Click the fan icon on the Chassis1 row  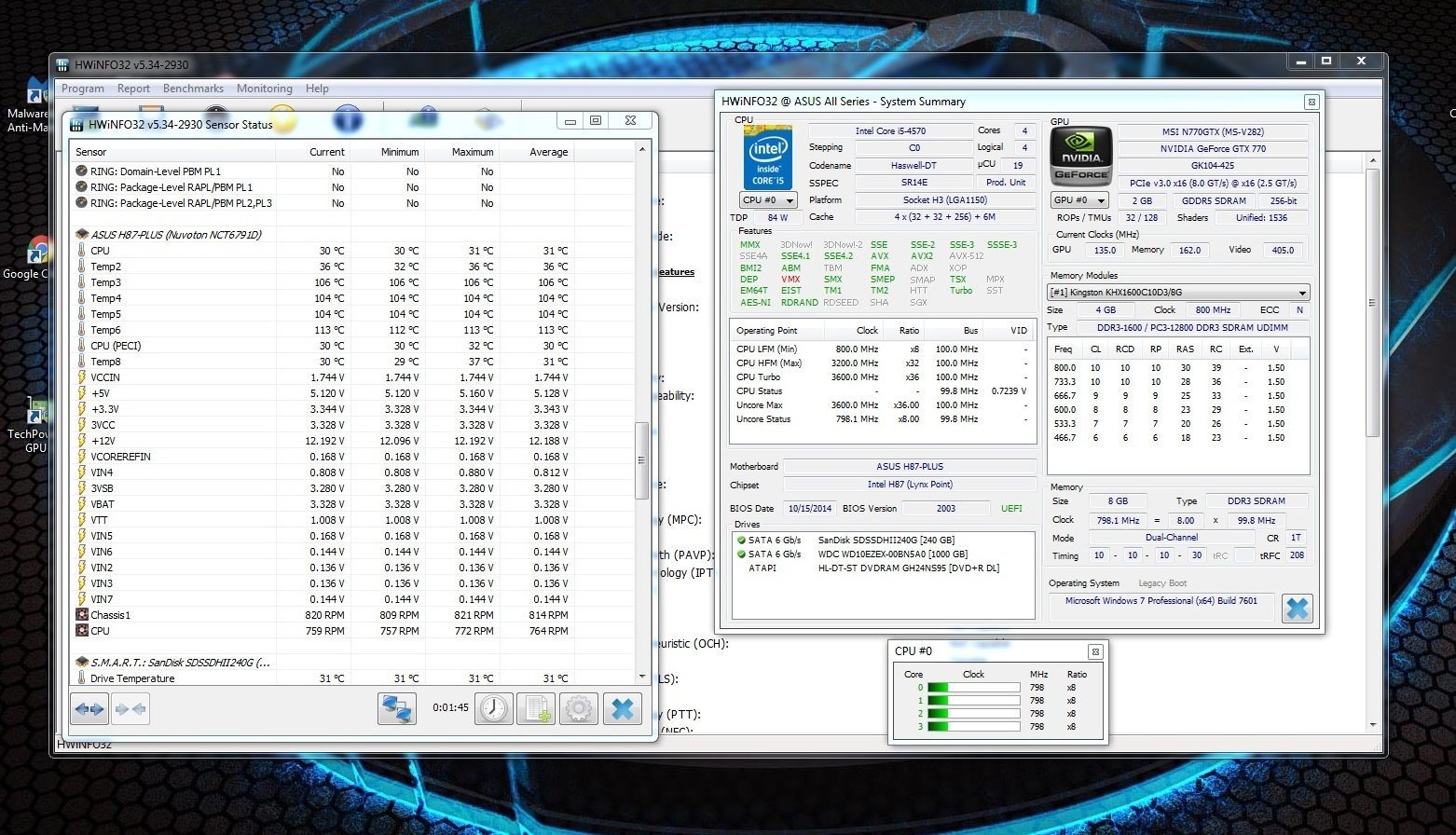tap(82, 615)
